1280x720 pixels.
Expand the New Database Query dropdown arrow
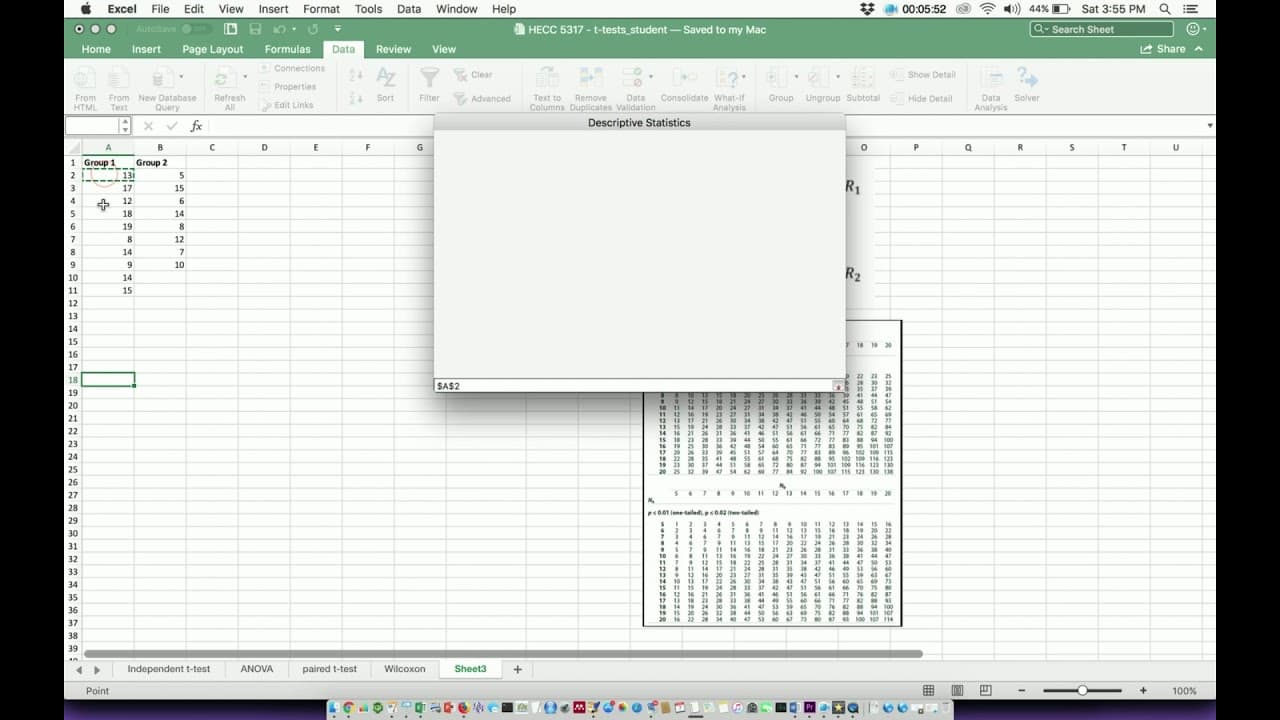click(x=181, y=77)
